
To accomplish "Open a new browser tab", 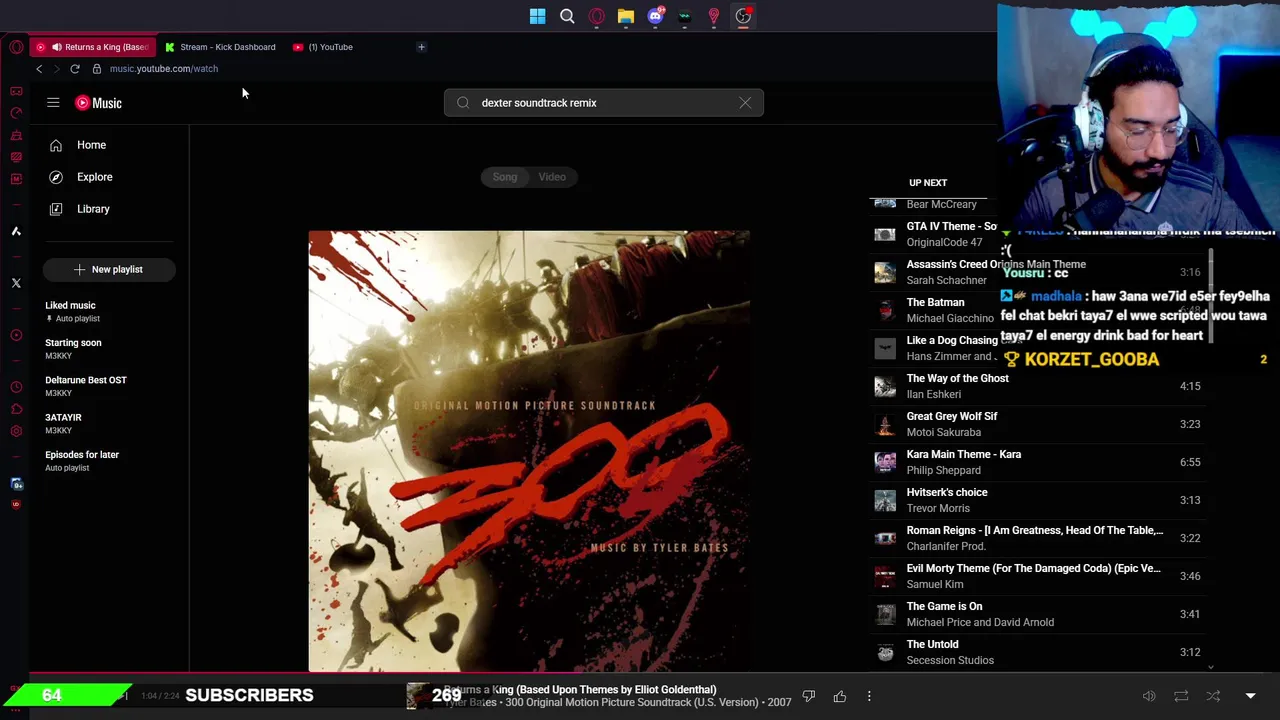I will (x=421, y=47).
